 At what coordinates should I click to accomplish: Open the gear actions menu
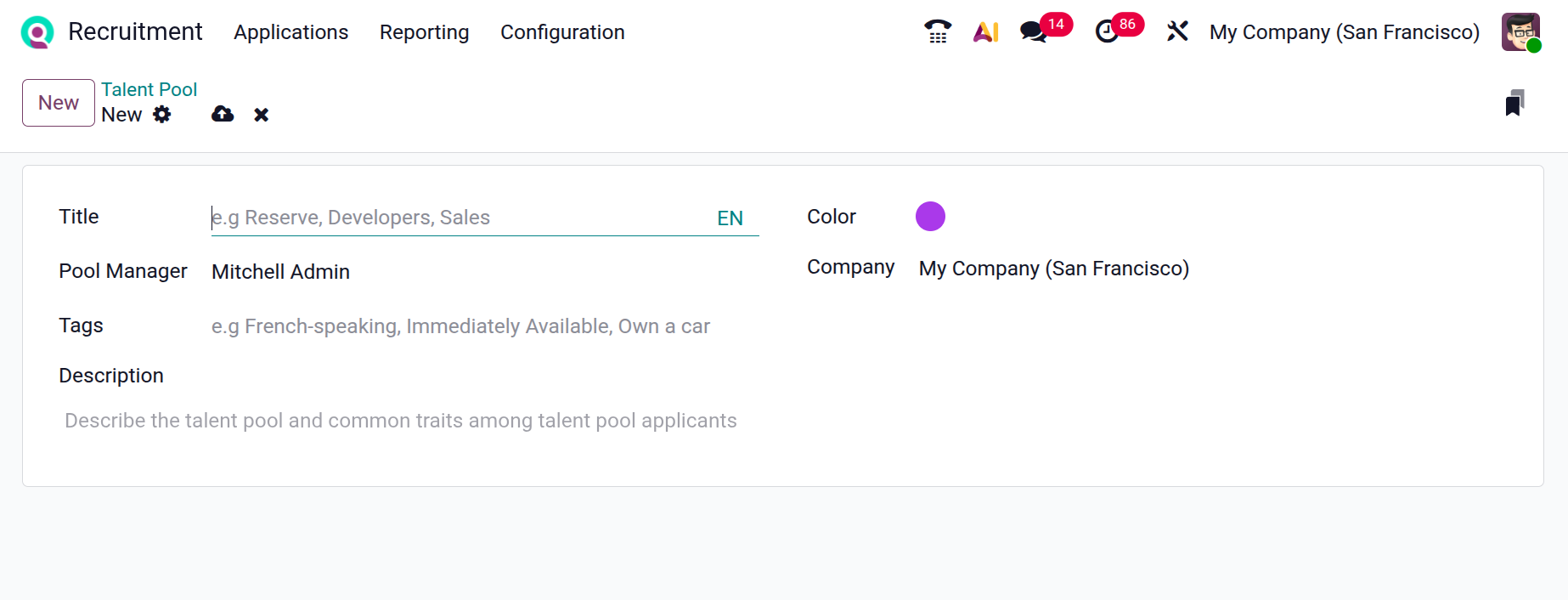[162, 115]
